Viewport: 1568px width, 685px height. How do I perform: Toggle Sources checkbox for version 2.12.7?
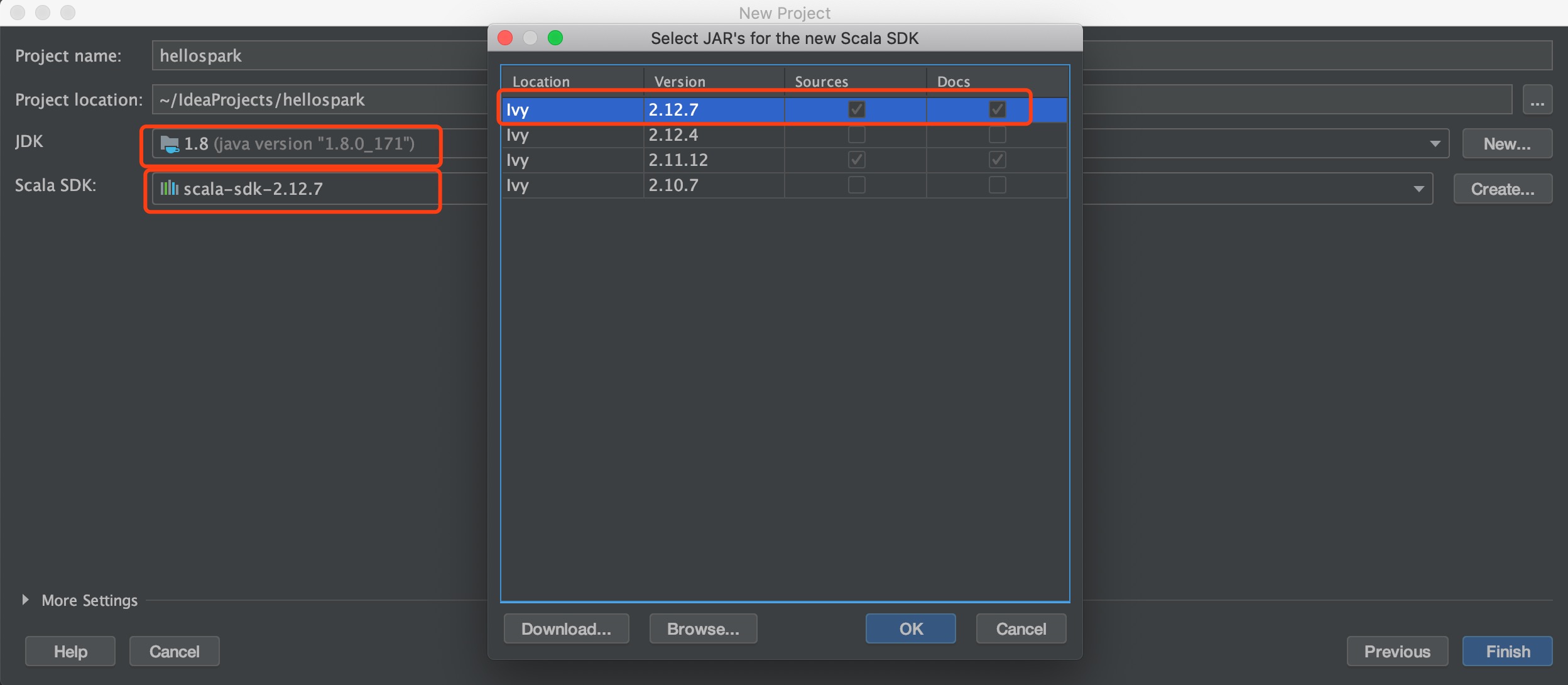pyautogui.click(x=856, y=109)
